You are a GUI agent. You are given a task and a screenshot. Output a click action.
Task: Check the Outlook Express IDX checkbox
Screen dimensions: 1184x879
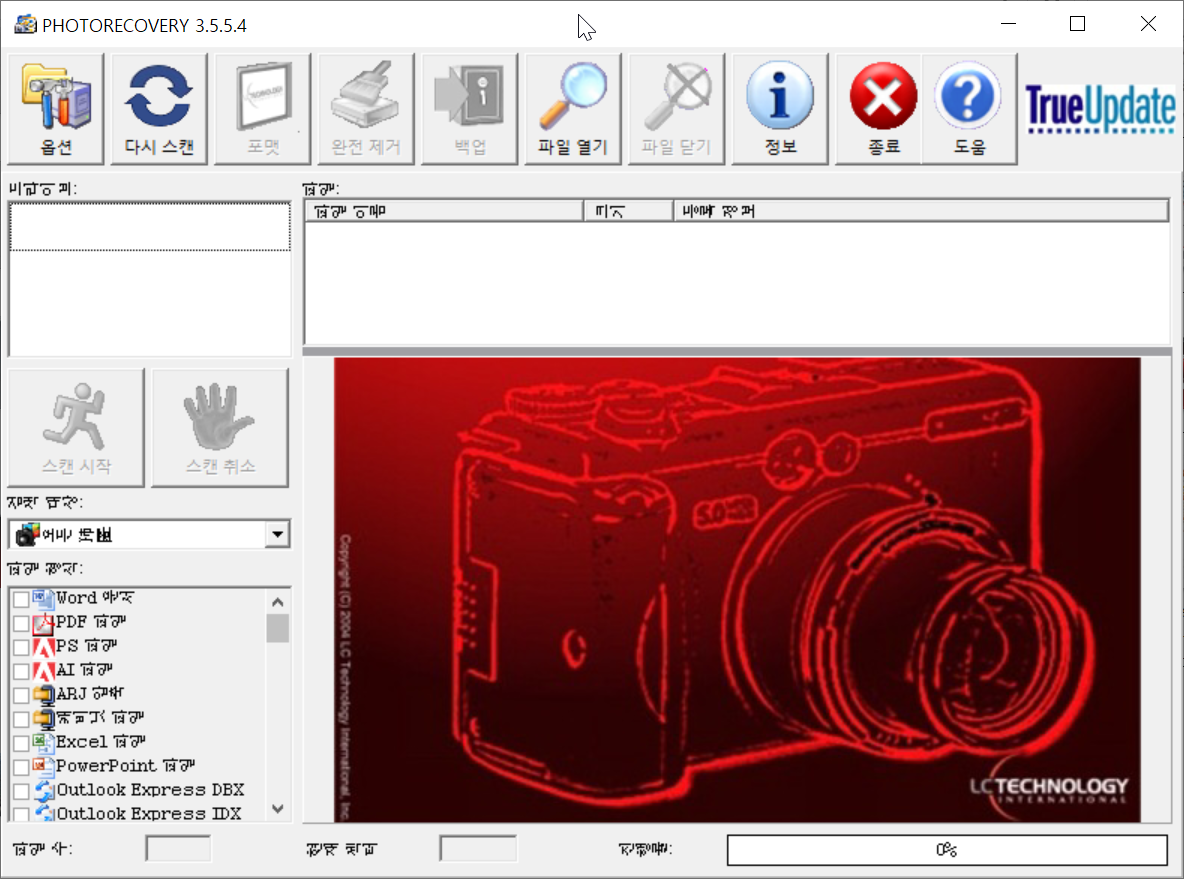(x=21, y=814)
